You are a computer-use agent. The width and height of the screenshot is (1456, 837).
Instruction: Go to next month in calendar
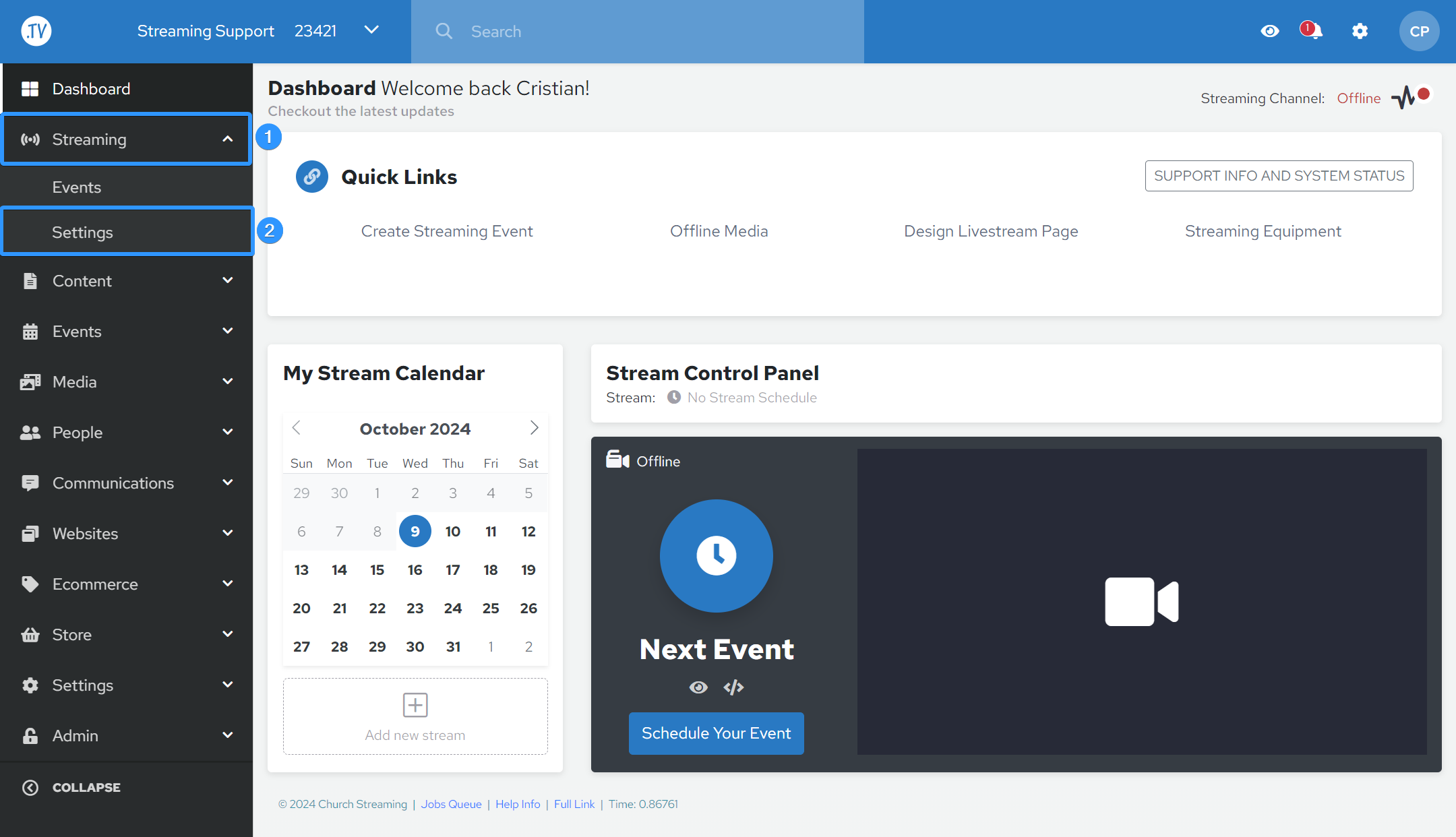534,428
